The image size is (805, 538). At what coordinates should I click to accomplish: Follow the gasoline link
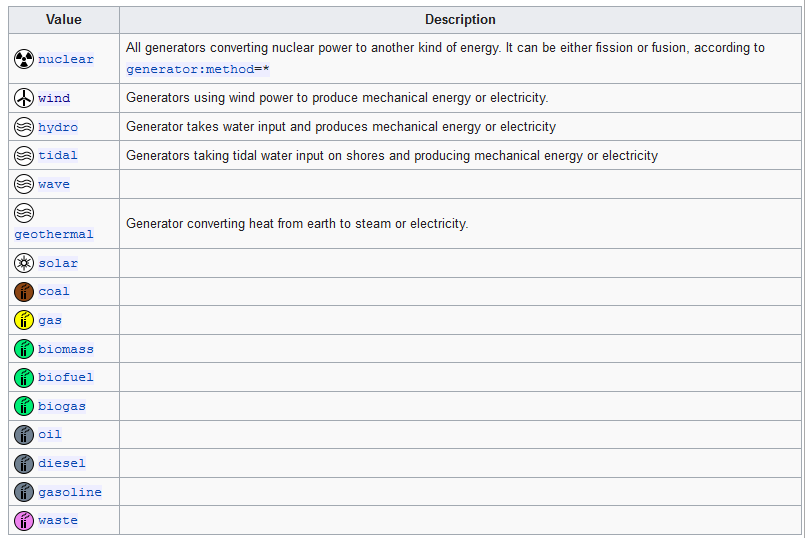[x=70, y=492]
